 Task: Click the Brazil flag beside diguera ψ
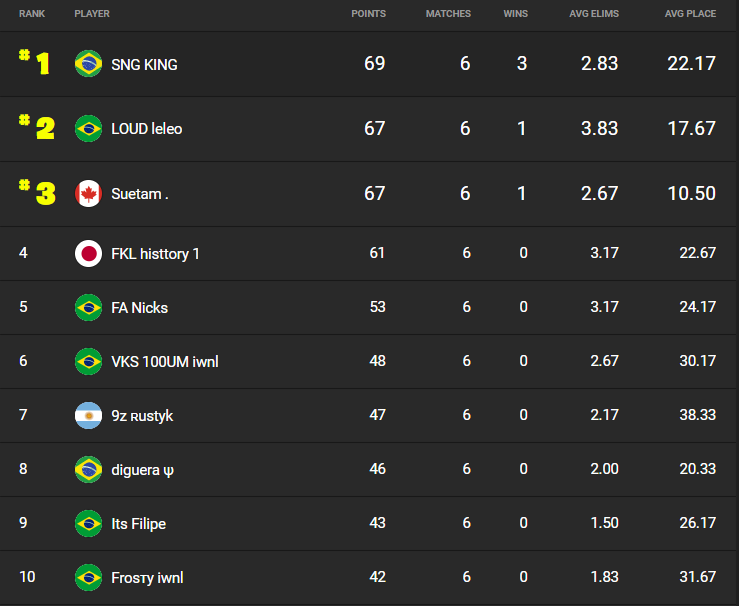[89, 469]
